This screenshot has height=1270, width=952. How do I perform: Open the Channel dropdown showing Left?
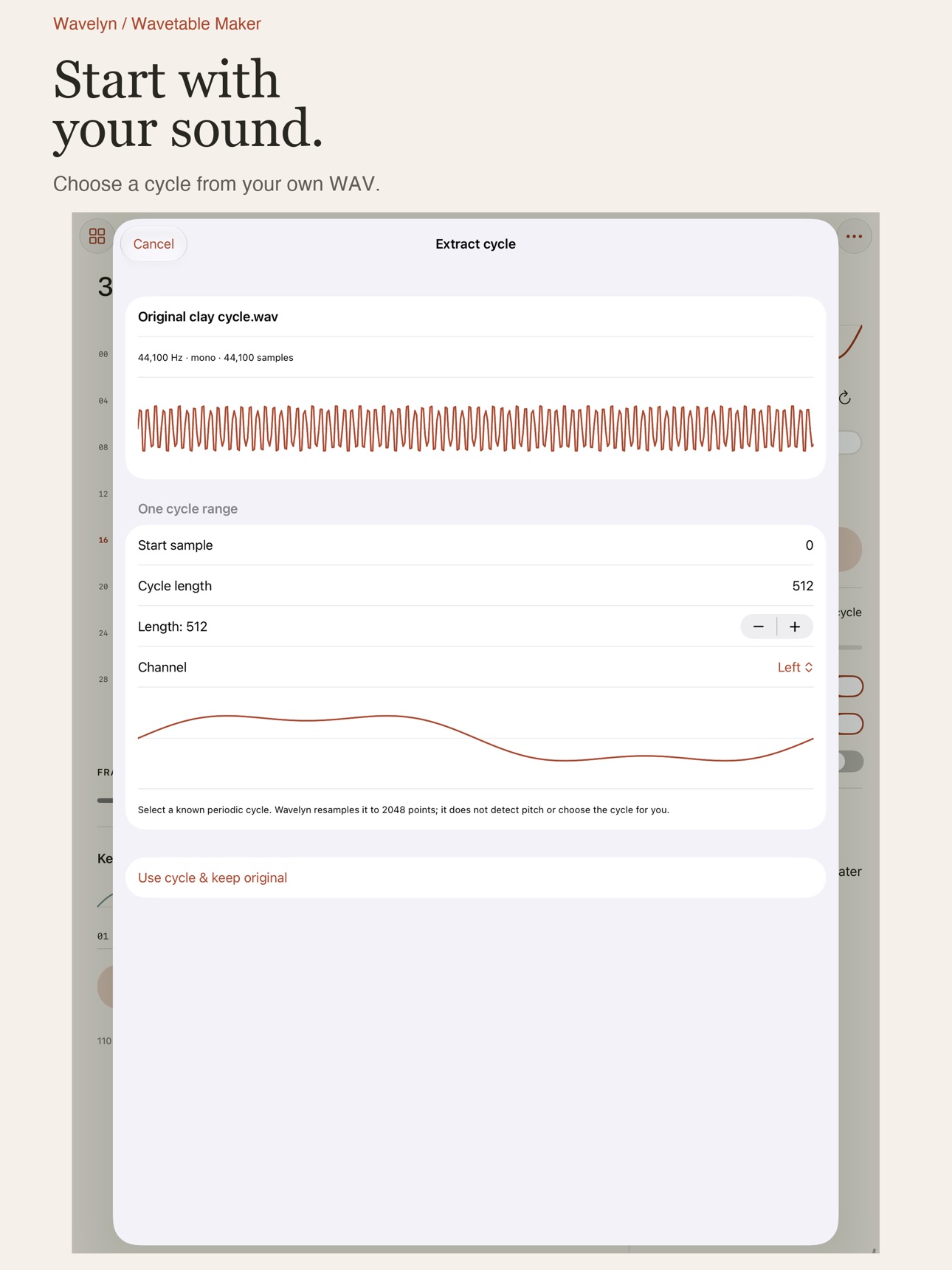pos(795,667)
